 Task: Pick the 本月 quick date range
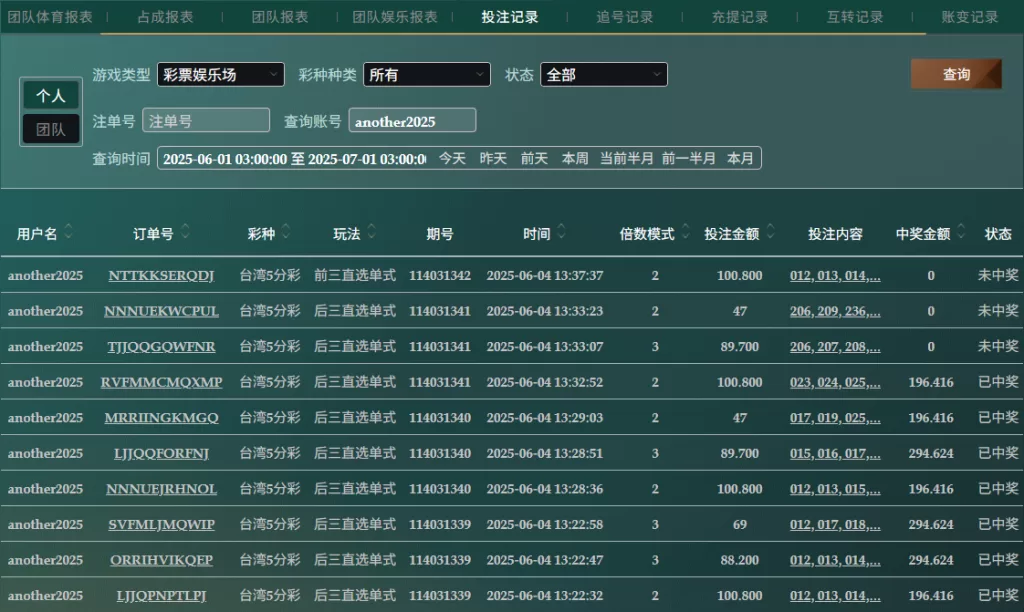[741, 159]
